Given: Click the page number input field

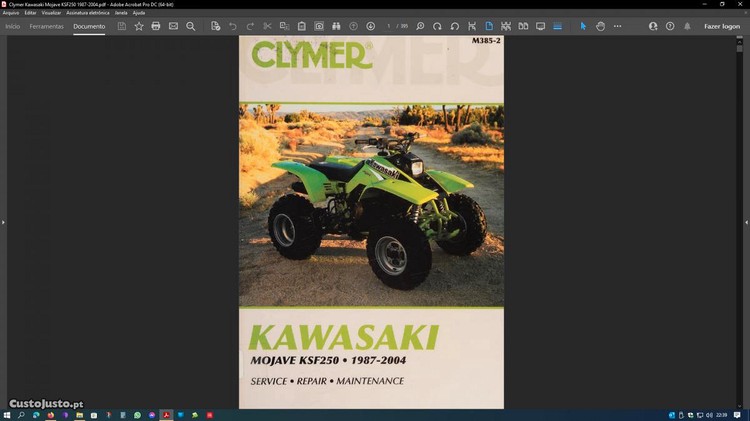Looking at the screenshot, I should pos(390,26).
